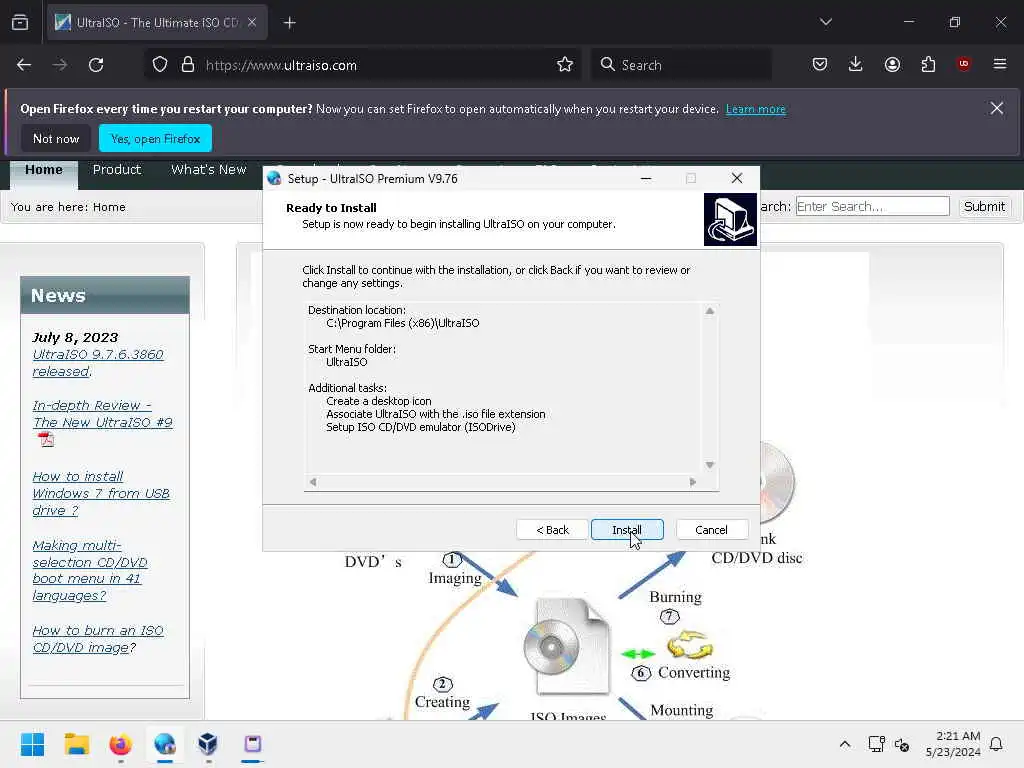Click the network status tray icon
This screenshot has width=1024, height=768.
click(x=876, y=744)
